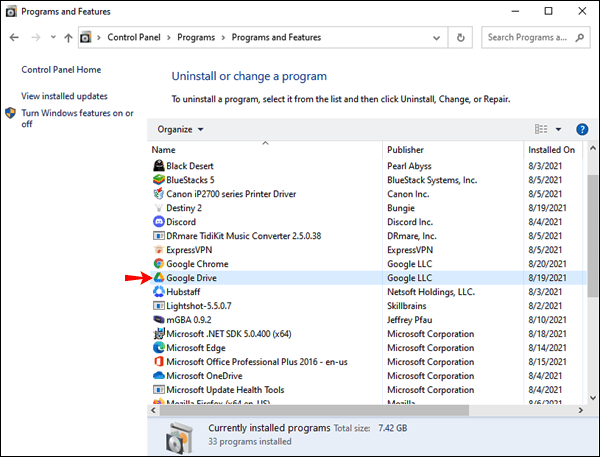Open address bar history dropdown

pyautogui.click(x=437, y=38)
